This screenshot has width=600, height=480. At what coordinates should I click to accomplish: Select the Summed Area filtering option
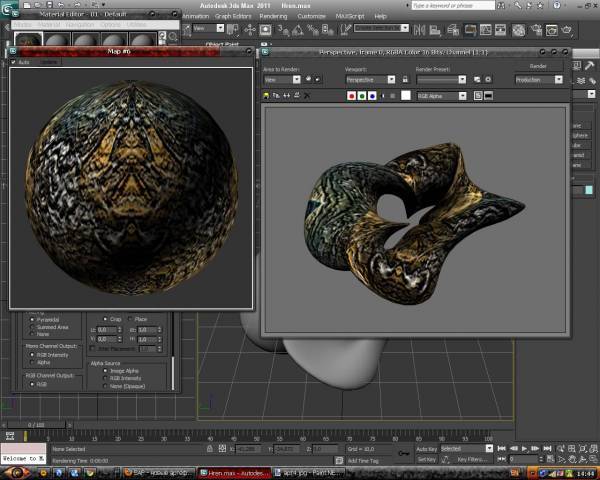point(32,327)
